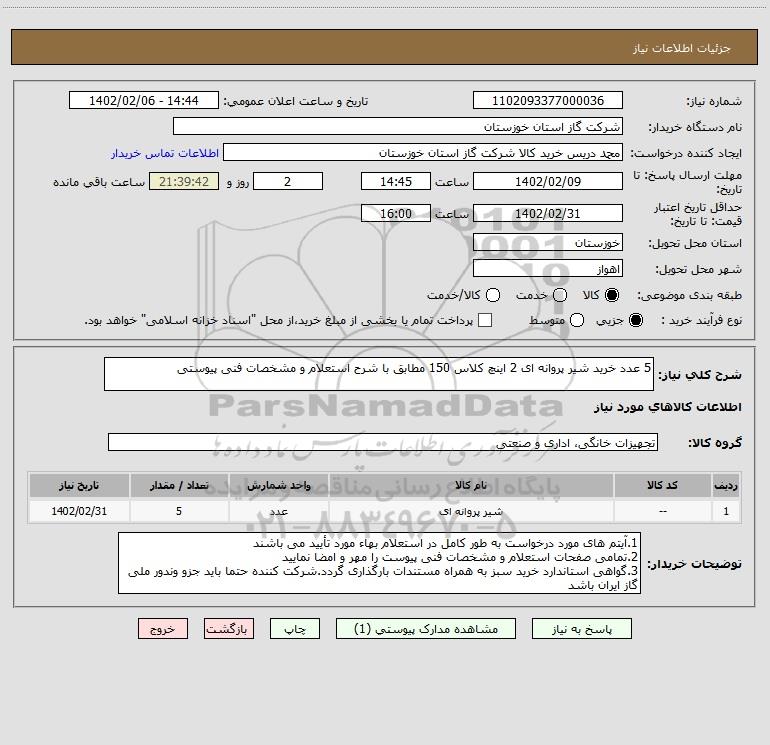Click the تاریخ نیاز column header
The image size is (770, 745).
coord(79,485)
